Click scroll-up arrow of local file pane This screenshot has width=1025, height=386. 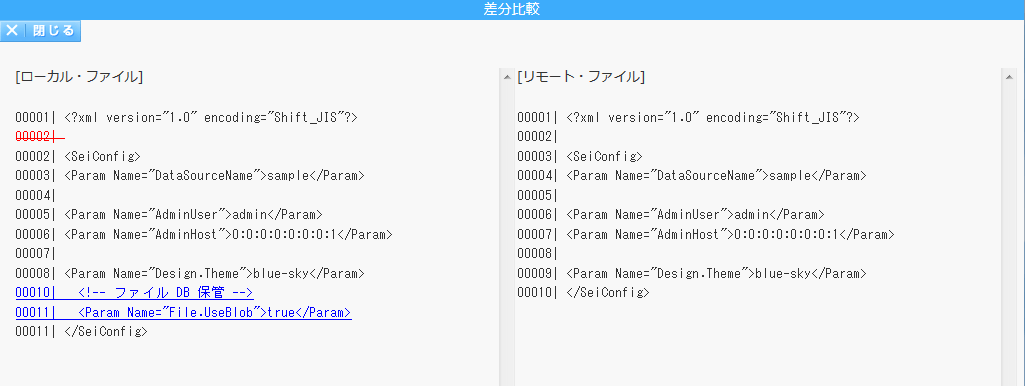[507, 77]
